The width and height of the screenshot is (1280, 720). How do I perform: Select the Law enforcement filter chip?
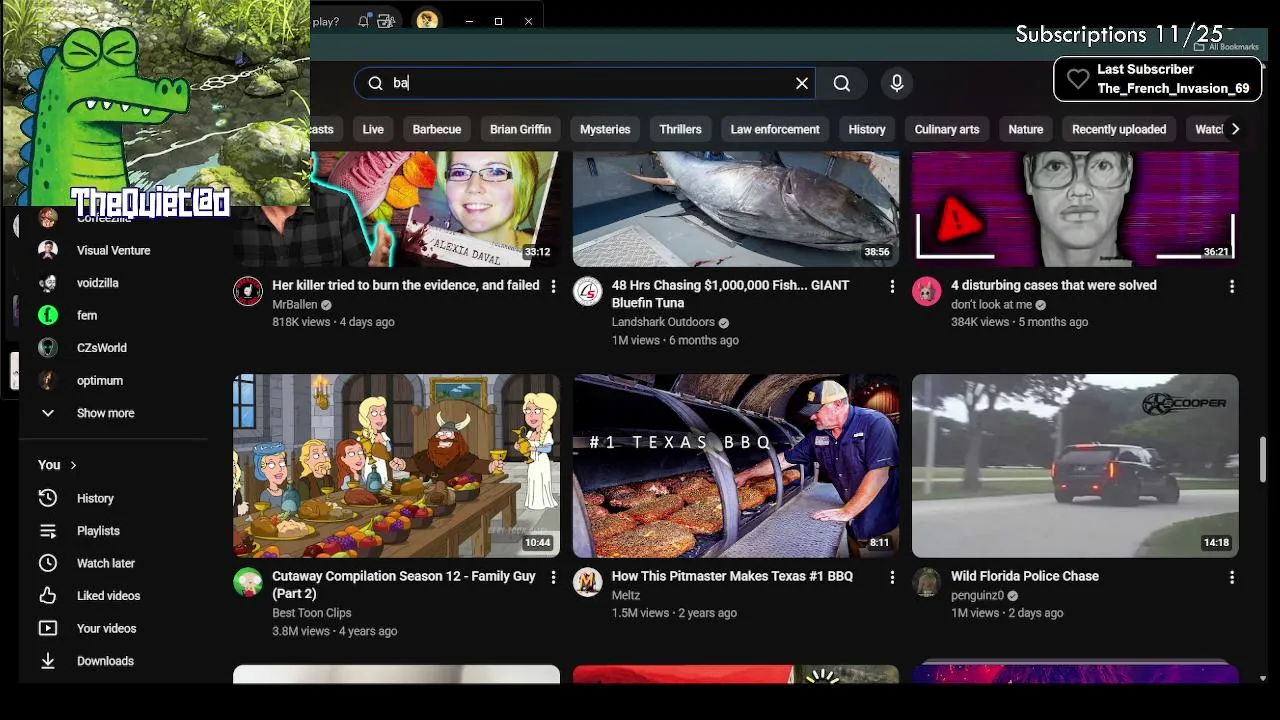click(x=775, y=129)
